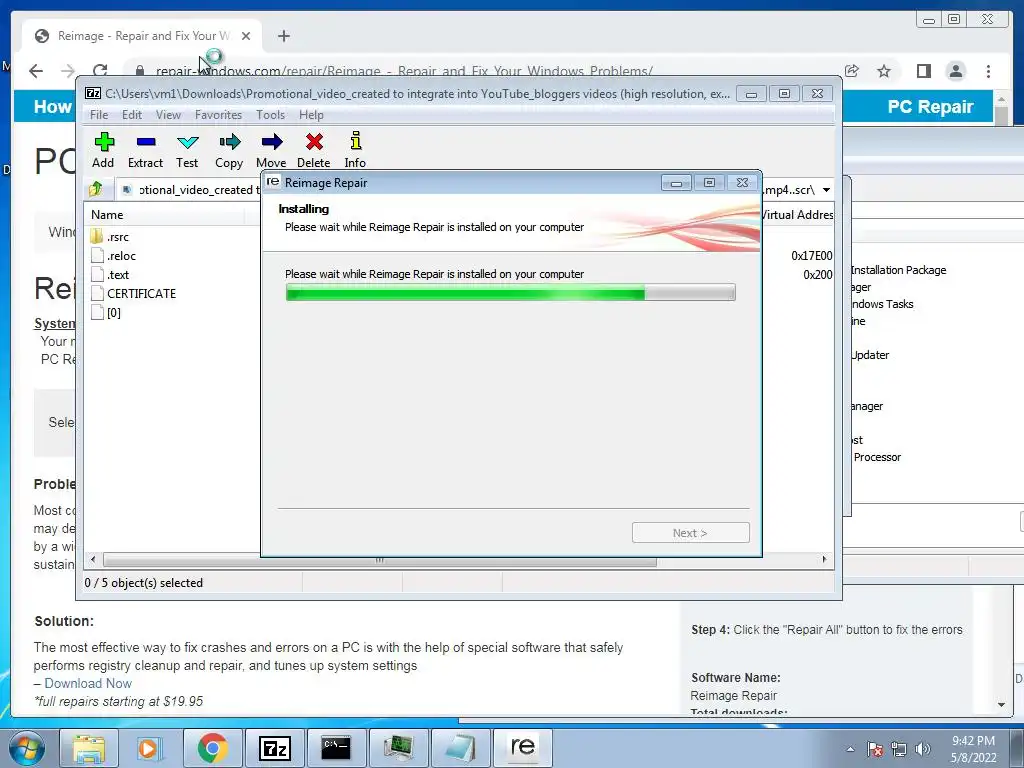This screenshot has width=1024, height=768.
Task: Switch to 7-Zip in the taskbar
Action: (x=274, y=748)
